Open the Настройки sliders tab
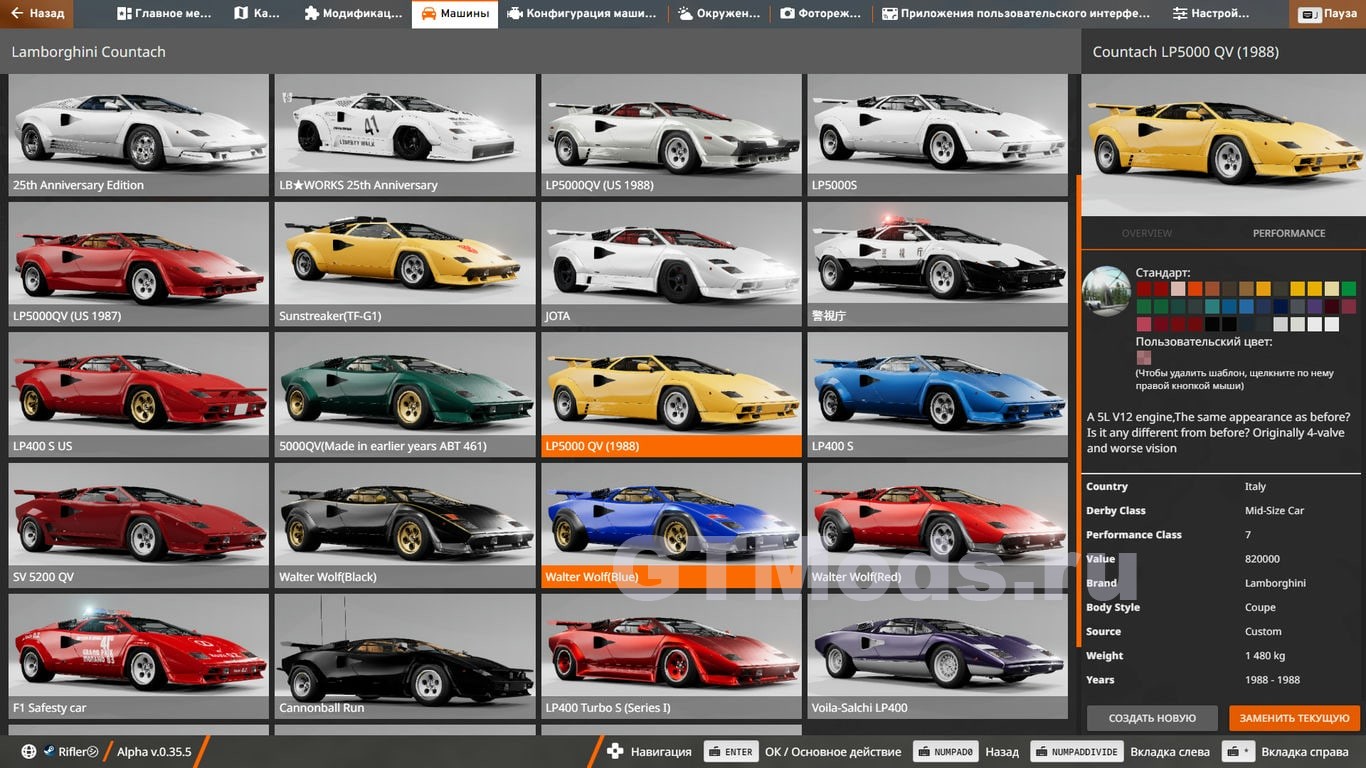The width and height of the screenshot is (1366, 768). click(x=1211, y=14)
